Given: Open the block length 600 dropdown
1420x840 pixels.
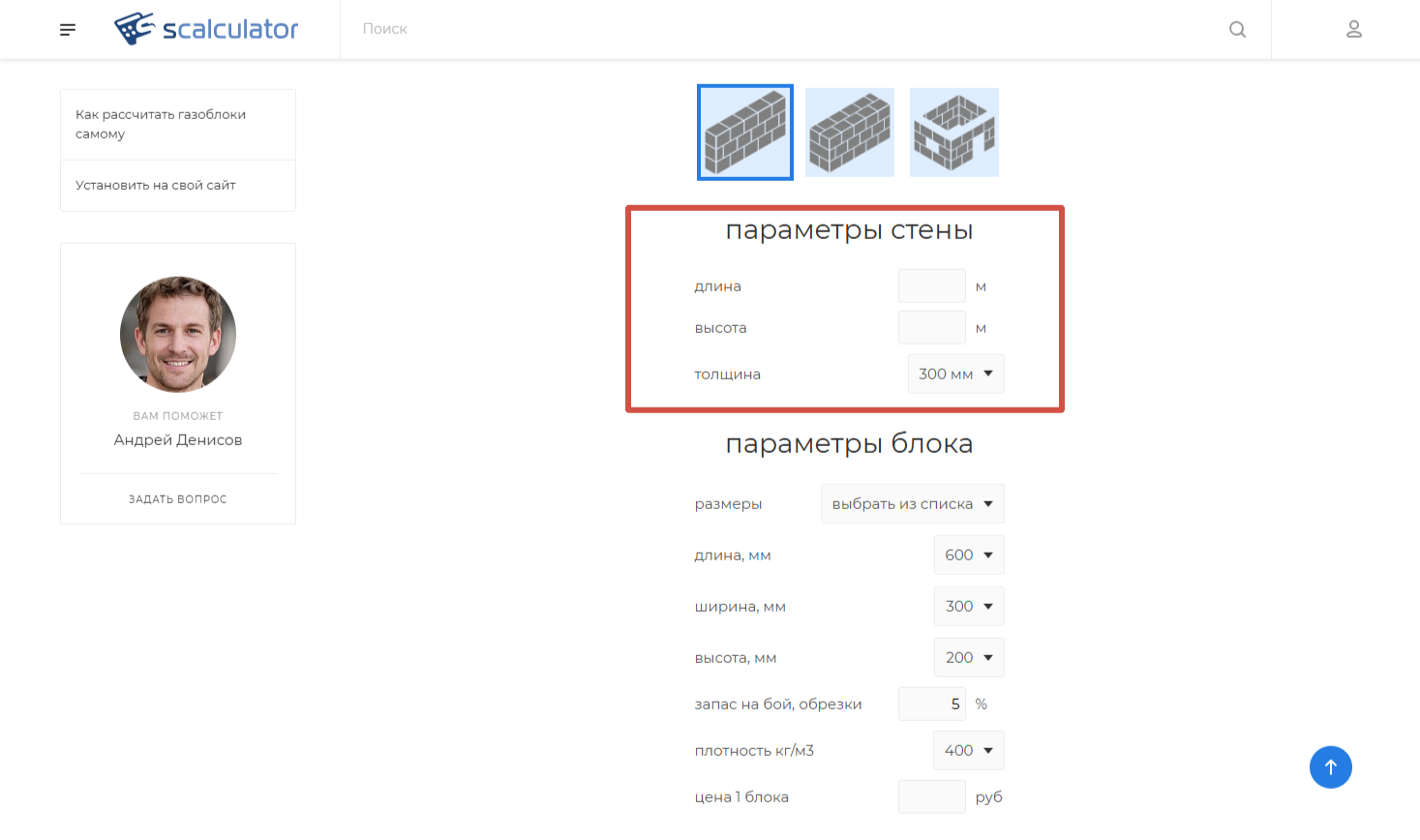Looking at the screenshot, I should pos(968,555).
